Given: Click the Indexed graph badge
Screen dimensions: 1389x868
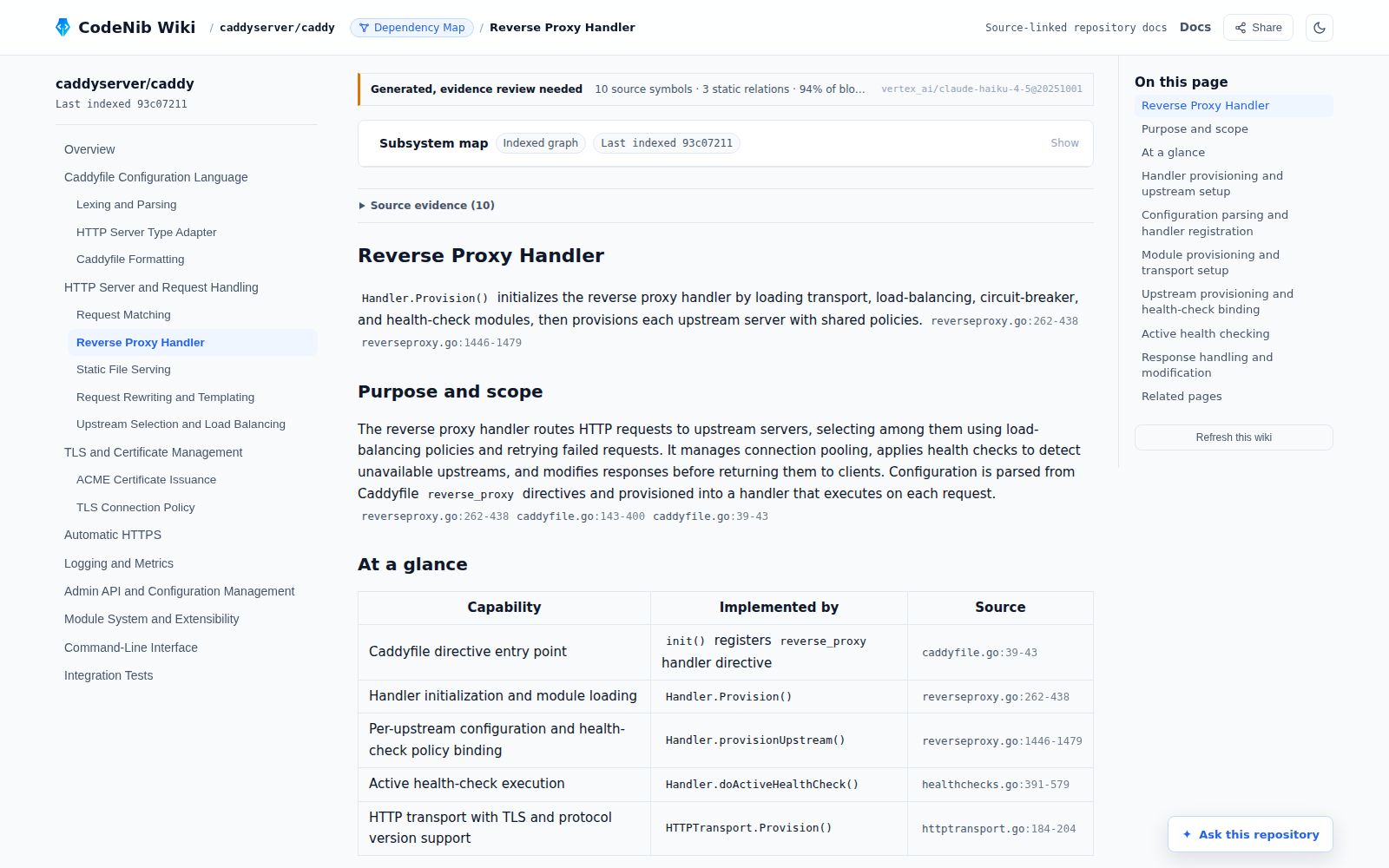Looking at the screenshot, I should [x=540, y=143].
